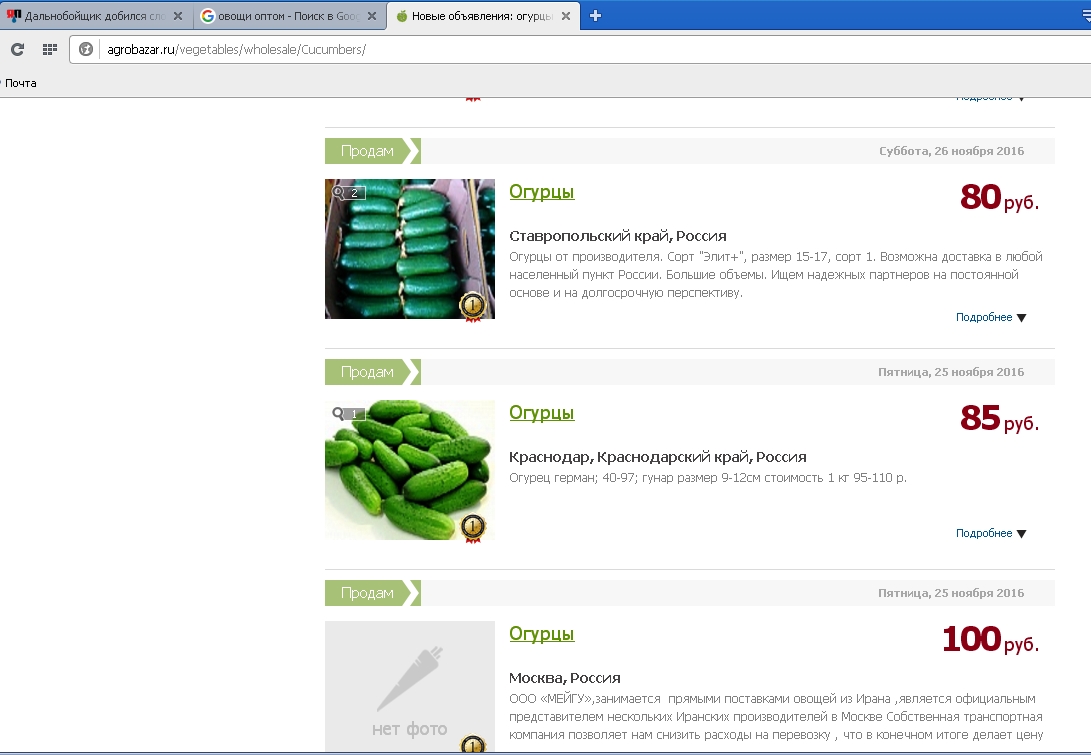Click the site info icon in the address bar
The height and width of the screenshot is (755, 1091).
(x=86, y=49)
